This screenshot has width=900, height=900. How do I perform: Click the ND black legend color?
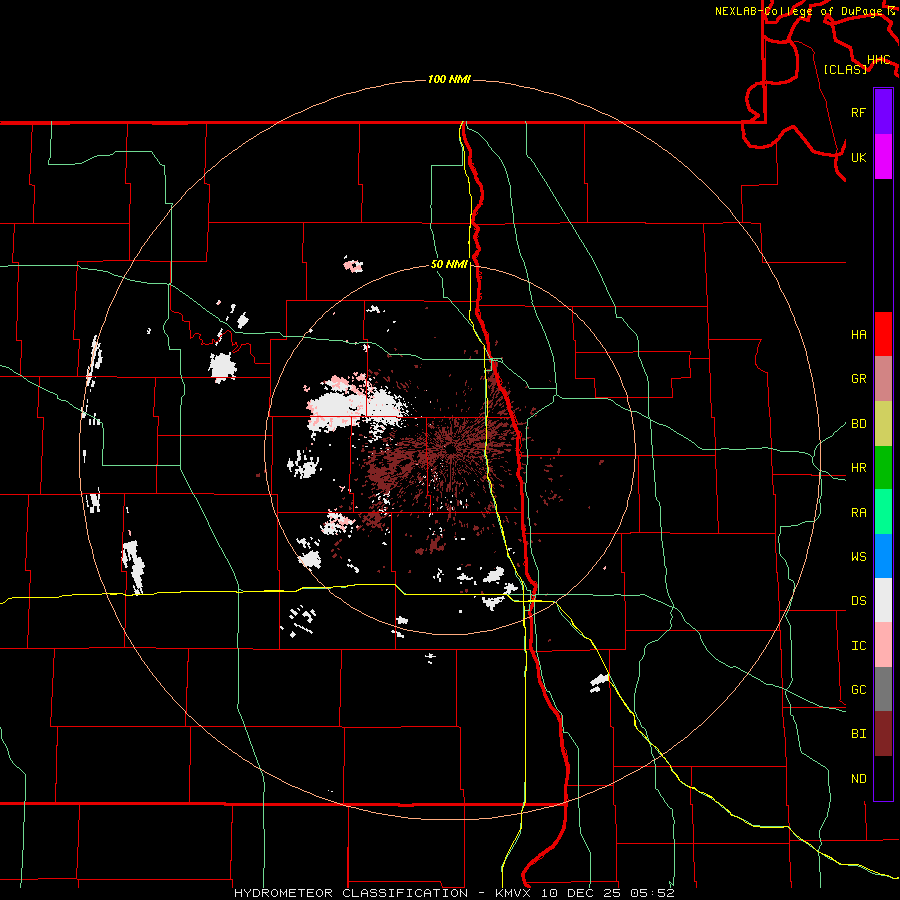(883, 778)
